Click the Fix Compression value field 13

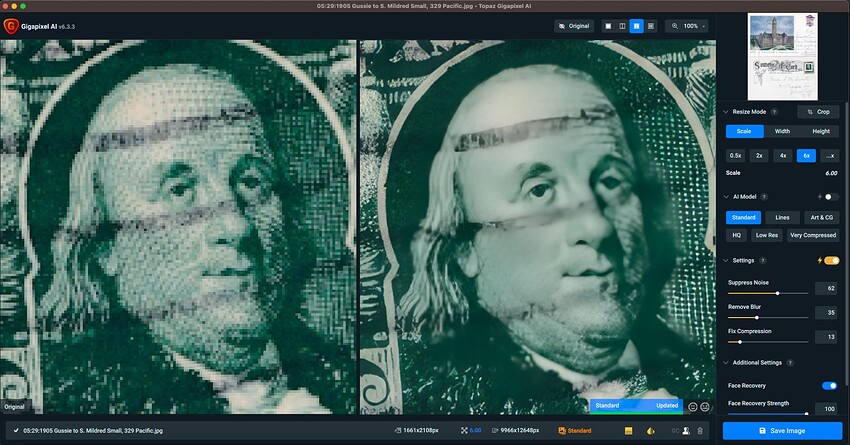click(827, 337)
